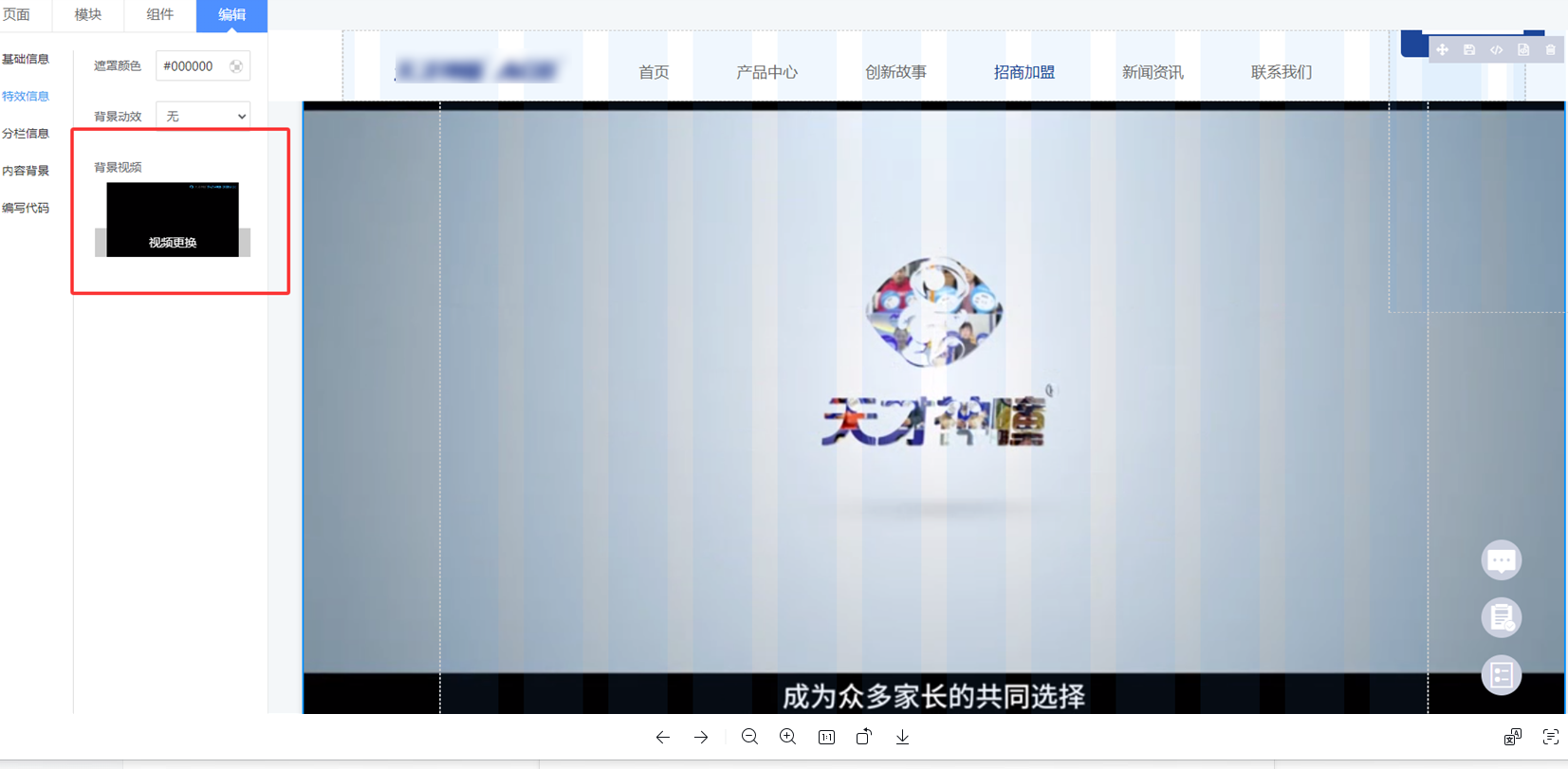Click the 背景视频 label
Image resolution: width=1568 pixels, height=769 pixels.
pyautogui.click(x=118, y=167)
